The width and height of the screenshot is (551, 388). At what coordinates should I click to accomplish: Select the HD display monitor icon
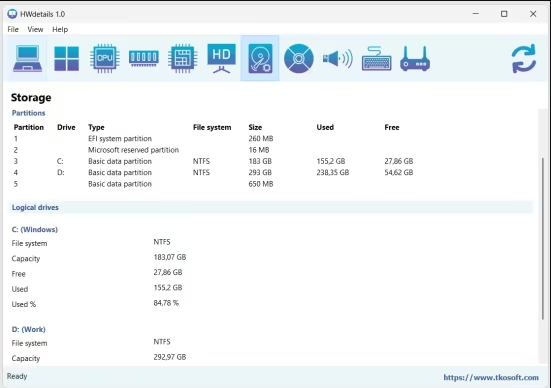[x=221, y=58]
